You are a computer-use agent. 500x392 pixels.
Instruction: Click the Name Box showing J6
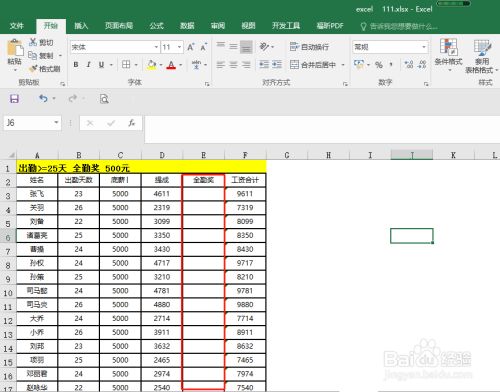[x=28, y=123]
